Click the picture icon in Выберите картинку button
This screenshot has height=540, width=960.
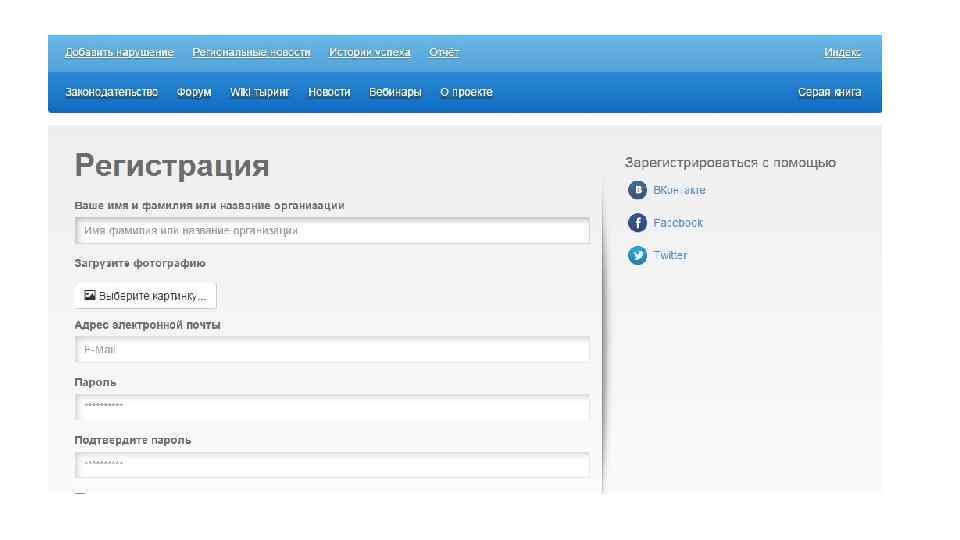[90, 295]
